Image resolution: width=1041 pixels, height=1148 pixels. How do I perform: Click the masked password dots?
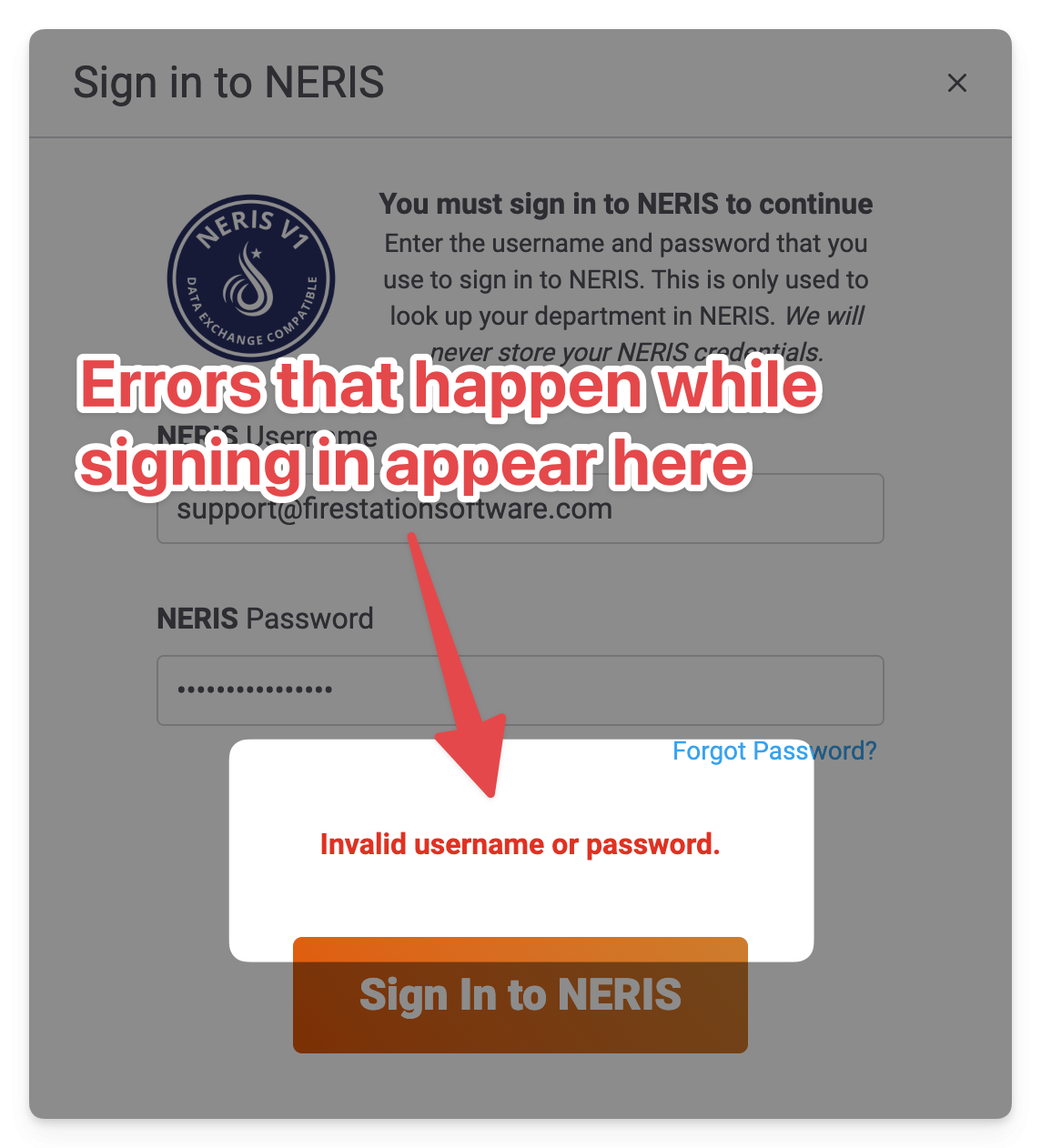click(255, 690)
